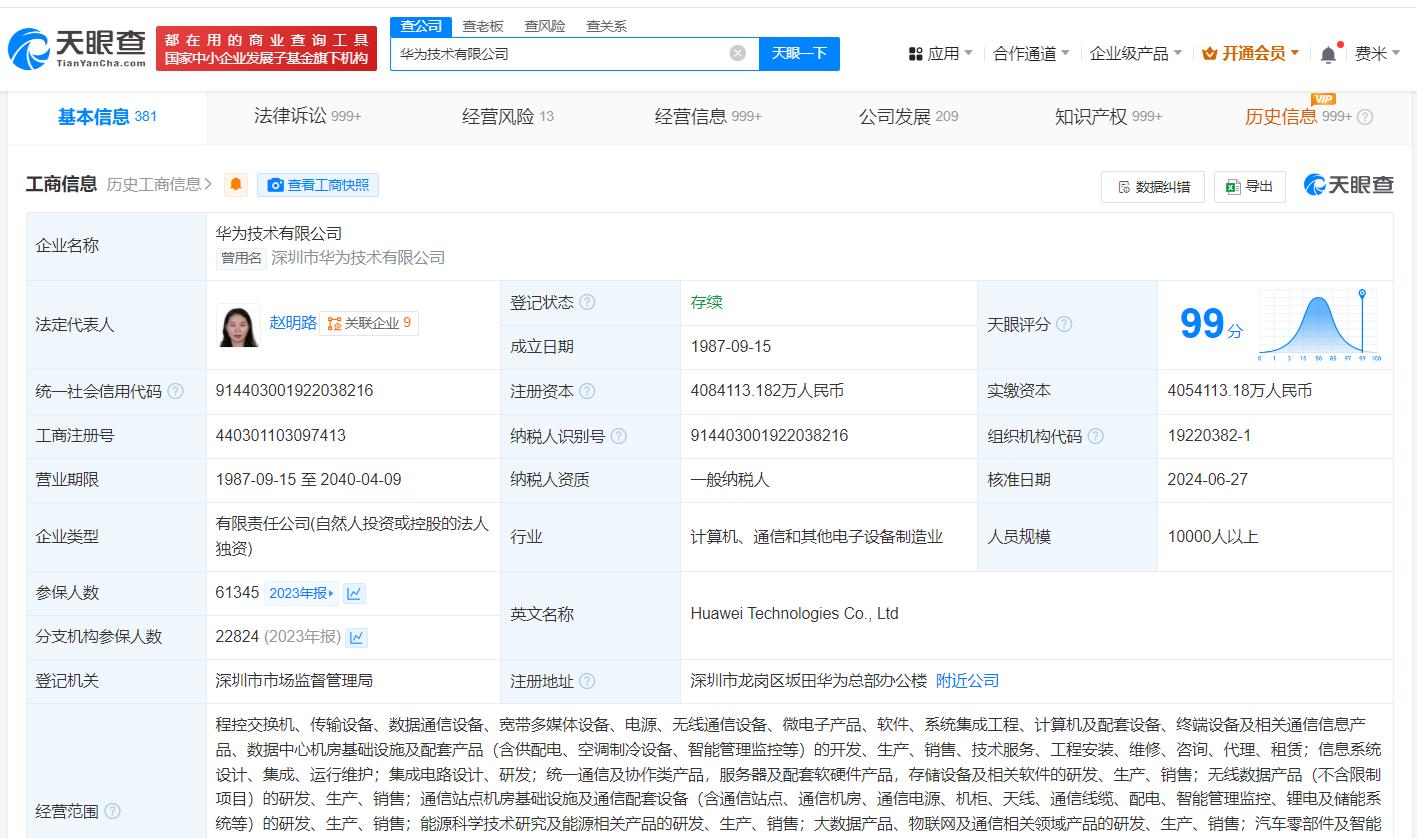The height and width of the screenshot is (838, 1417).
Task: Click the orange alert bell beside 历史工商信息
Action: pos(236,184)
